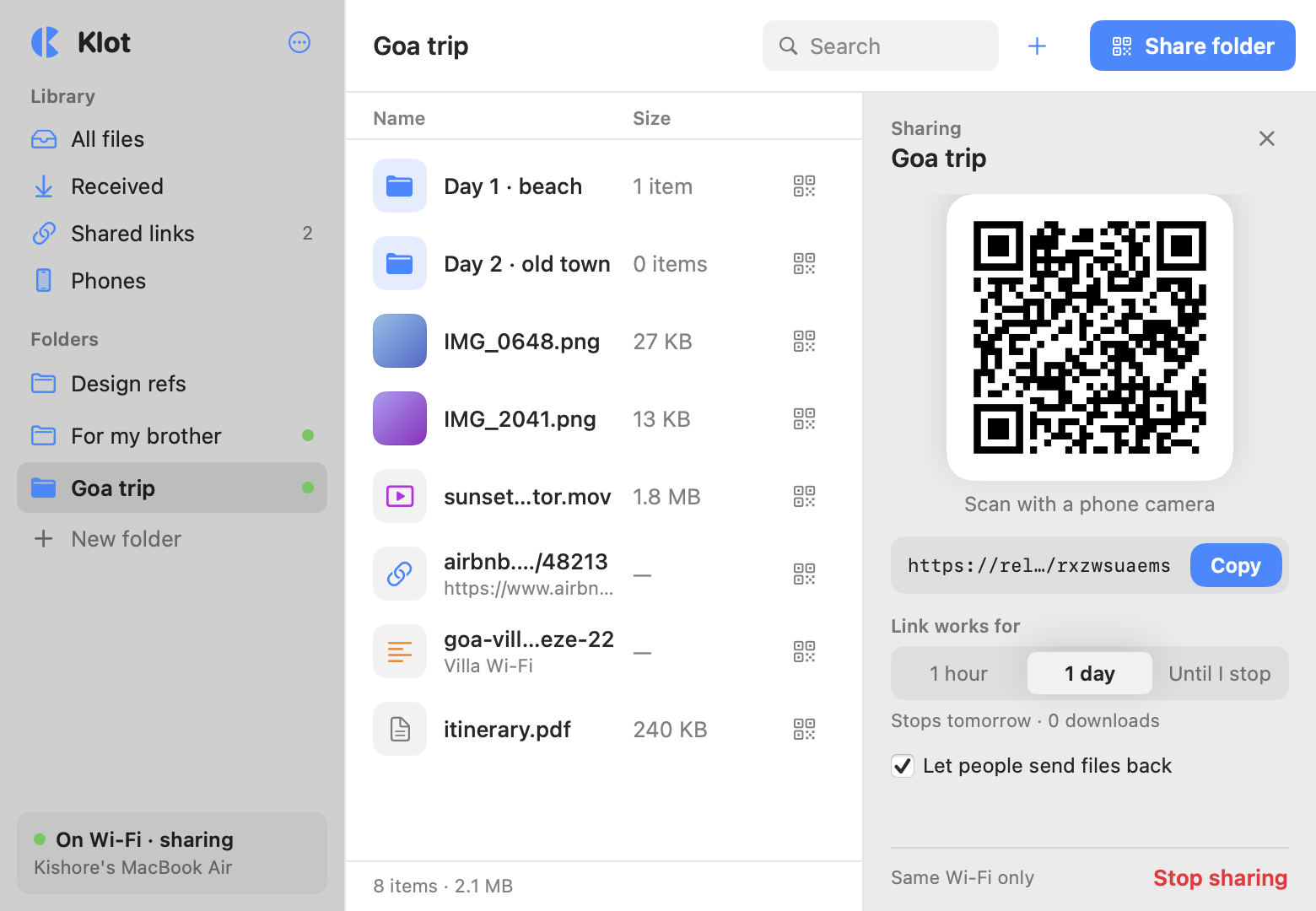Open the IMG_2041.png thumbnail

[400, 419]
